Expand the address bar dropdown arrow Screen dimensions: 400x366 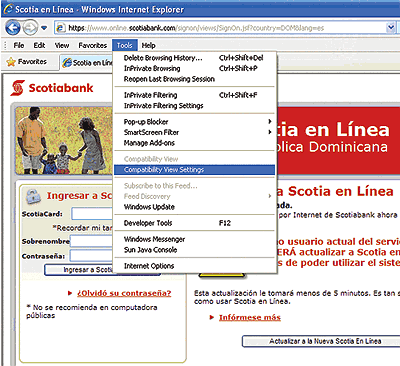(391, 28)
